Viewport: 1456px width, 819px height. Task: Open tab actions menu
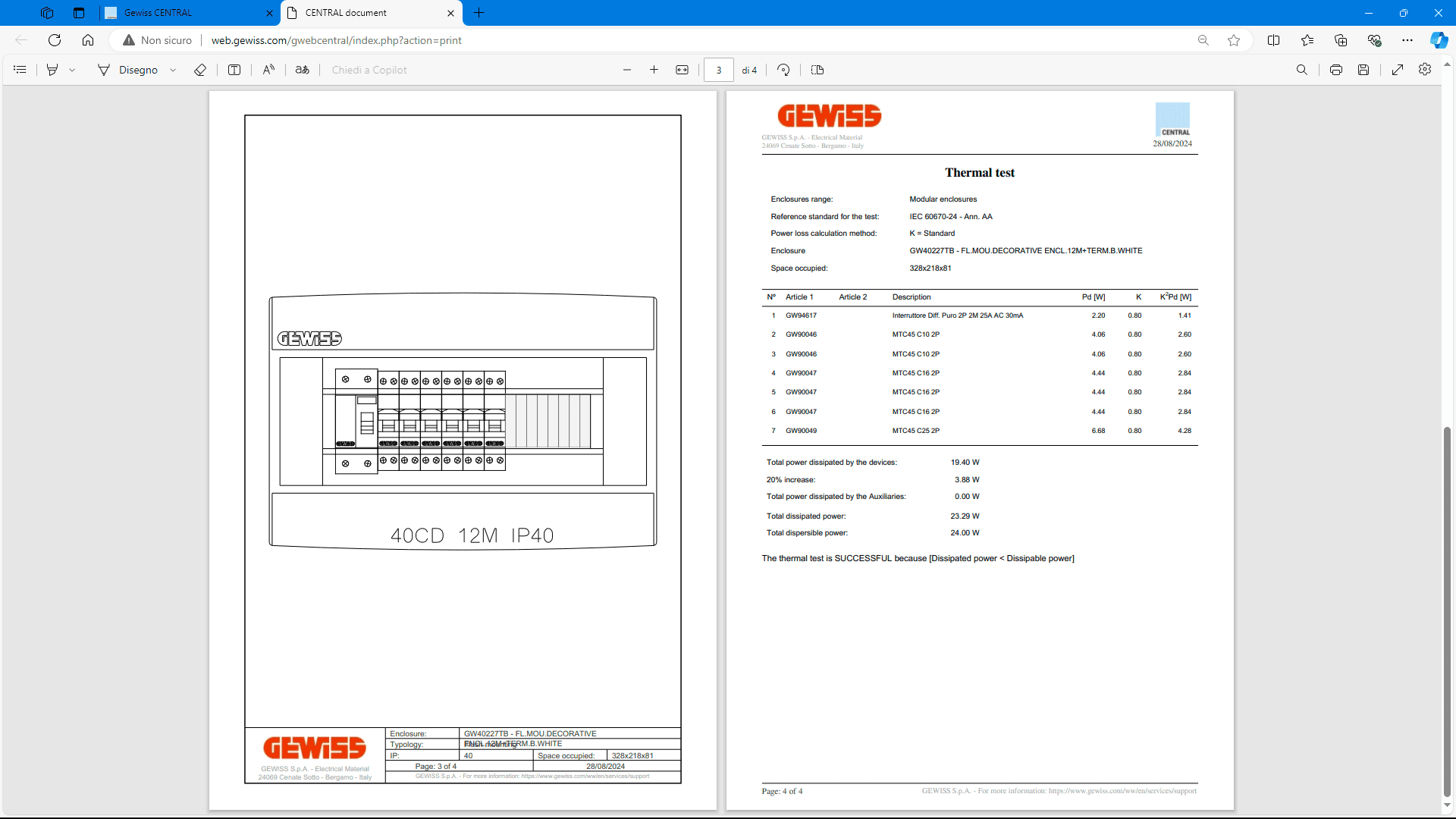[79, 13]
